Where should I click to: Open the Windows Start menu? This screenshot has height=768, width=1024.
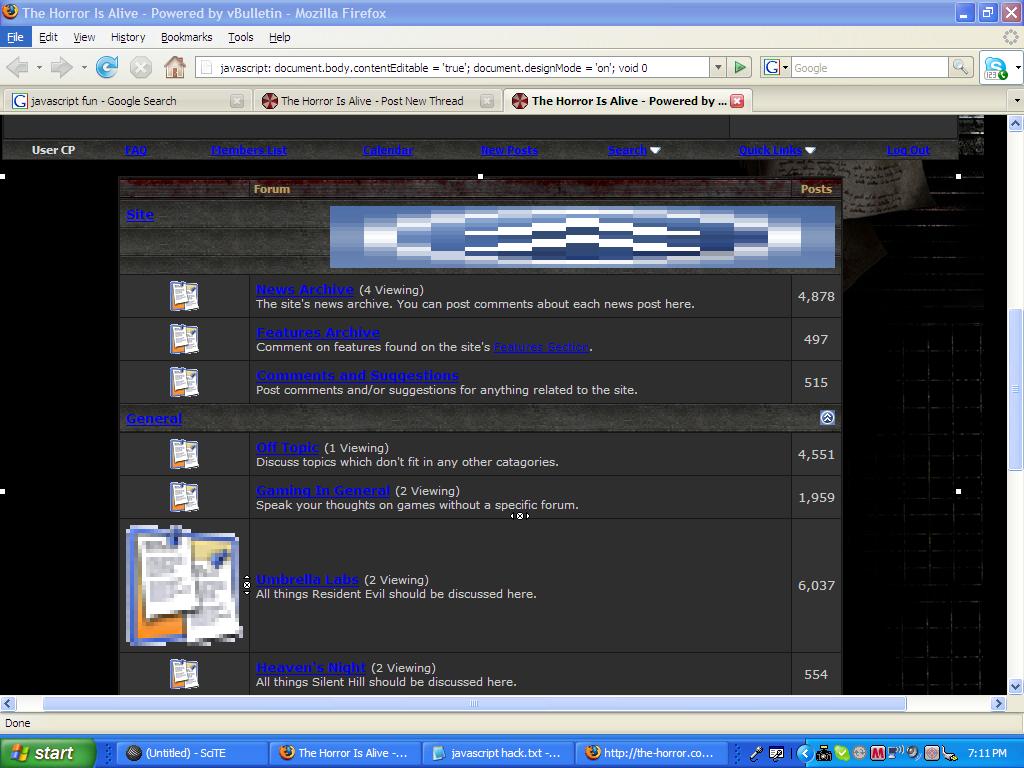[x=47, y=753]
